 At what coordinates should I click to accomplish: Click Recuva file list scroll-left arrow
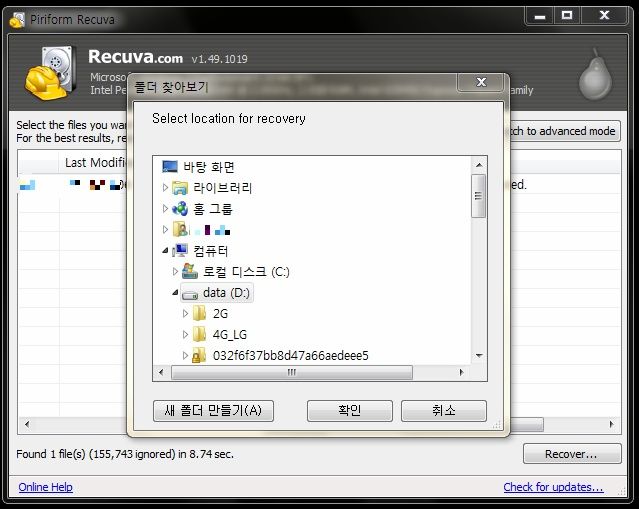(x=27, y=424)
